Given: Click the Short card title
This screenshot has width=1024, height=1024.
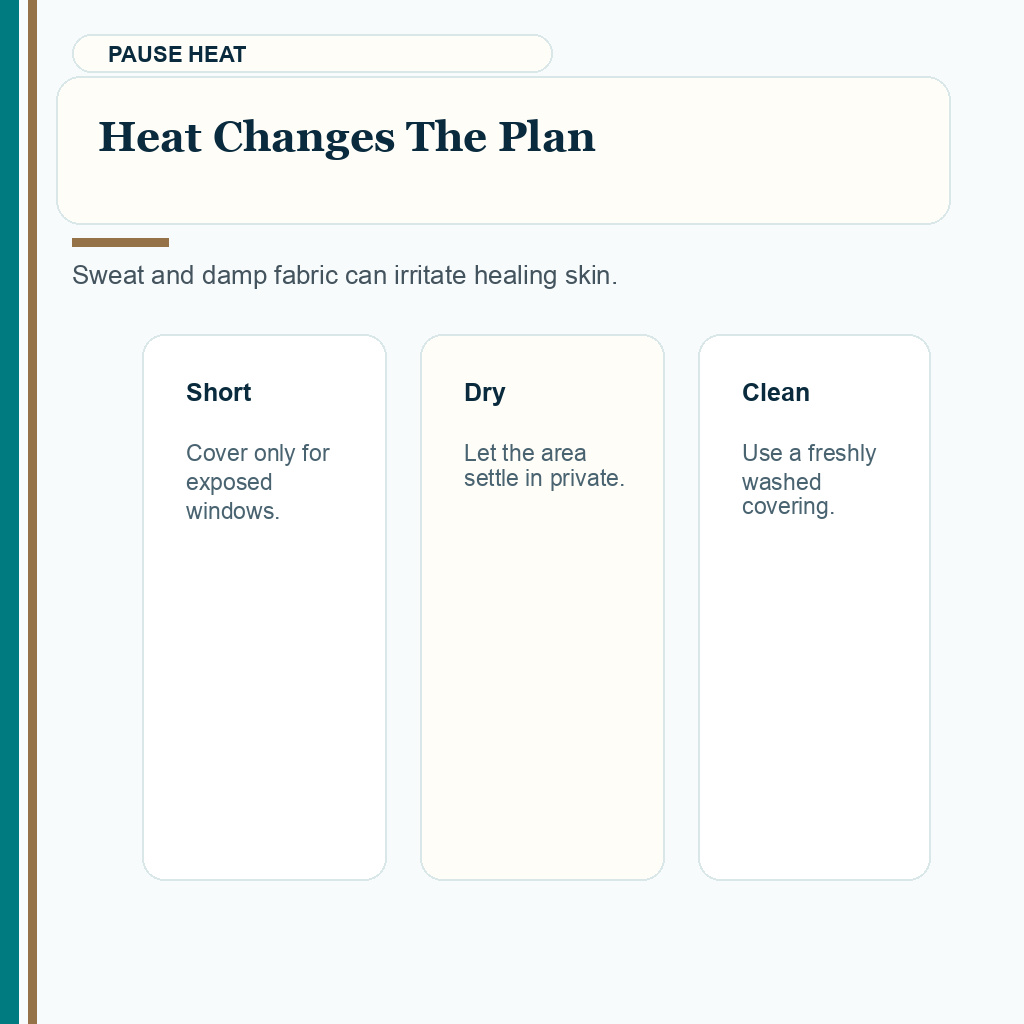Looking at the screenshot, I should coord(219,392).
